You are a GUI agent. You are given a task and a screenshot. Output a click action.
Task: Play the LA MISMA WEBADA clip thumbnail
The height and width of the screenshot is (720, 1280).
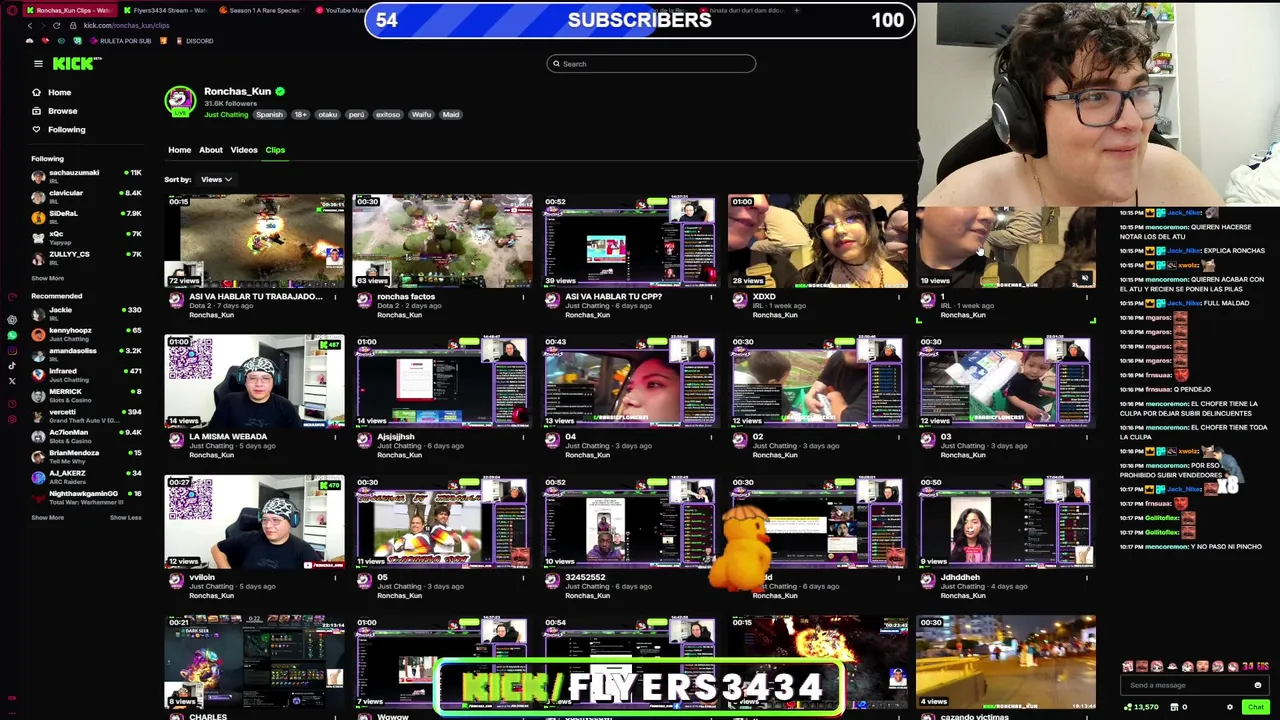(x=255, y=381)
